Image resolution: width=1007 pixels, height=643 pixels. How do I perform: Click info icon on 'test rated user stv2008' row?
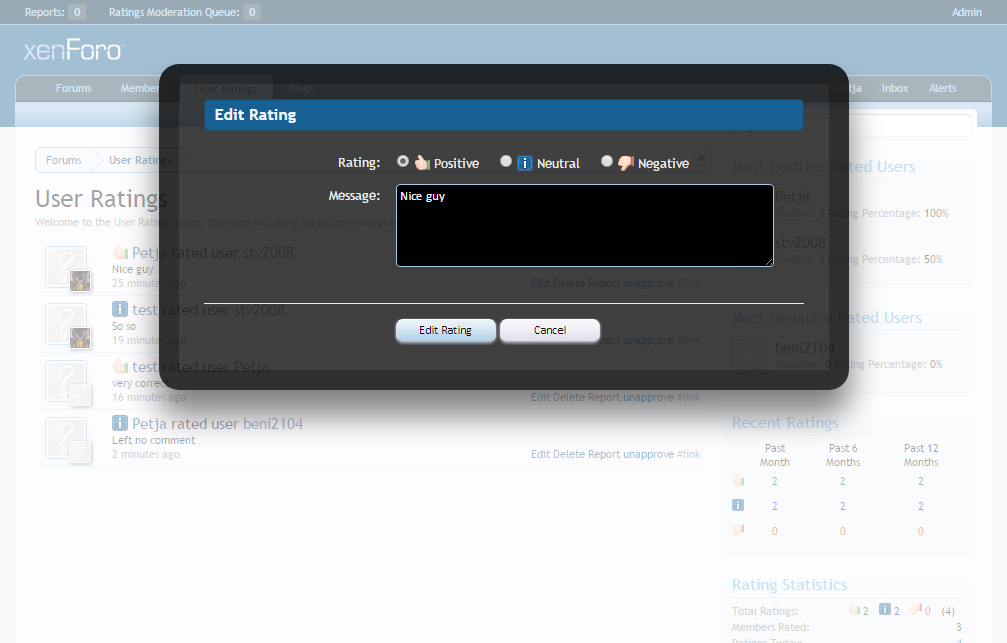tap(120, 309)
